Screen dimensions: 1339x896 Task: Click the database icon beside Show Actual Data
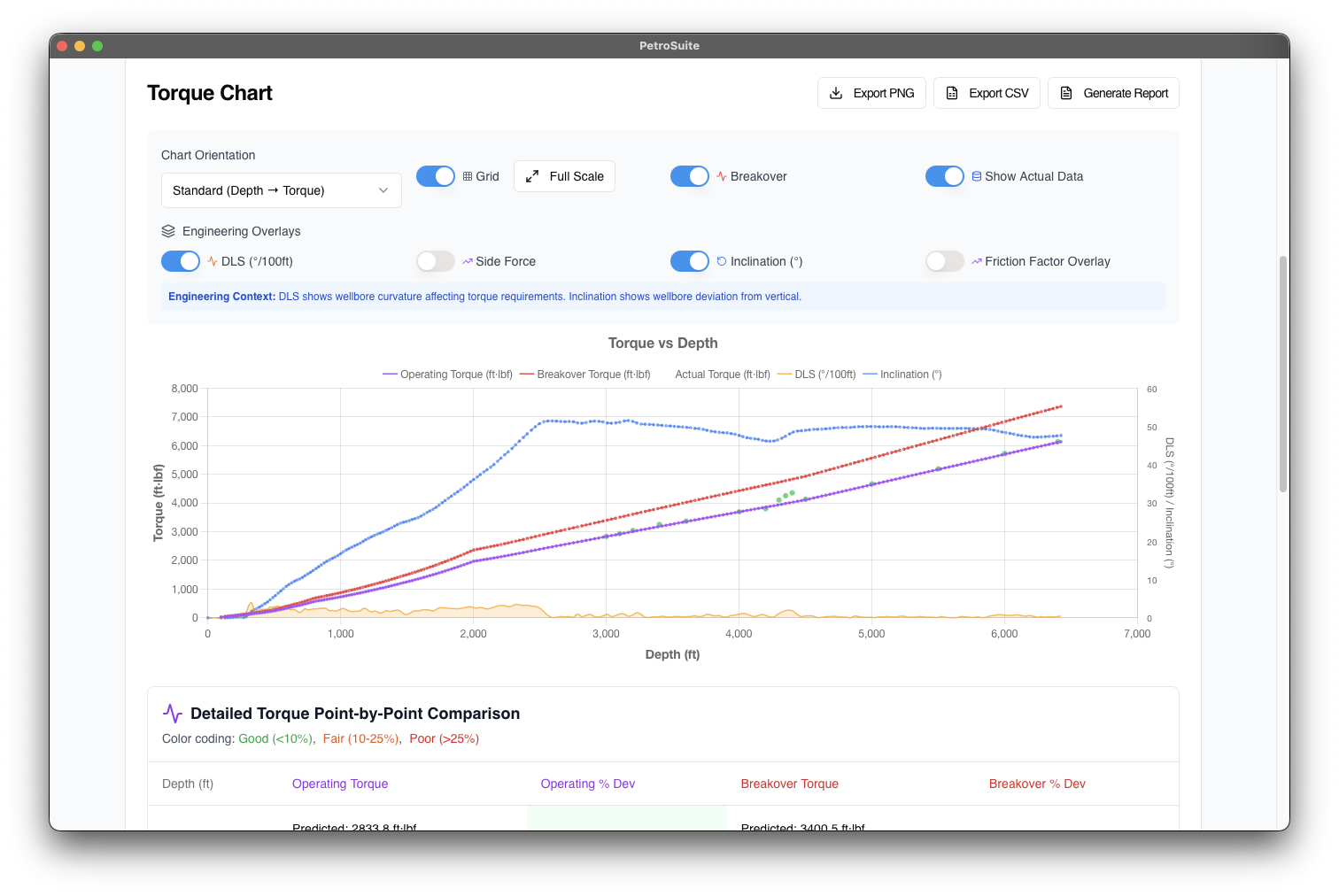point(976,176)
